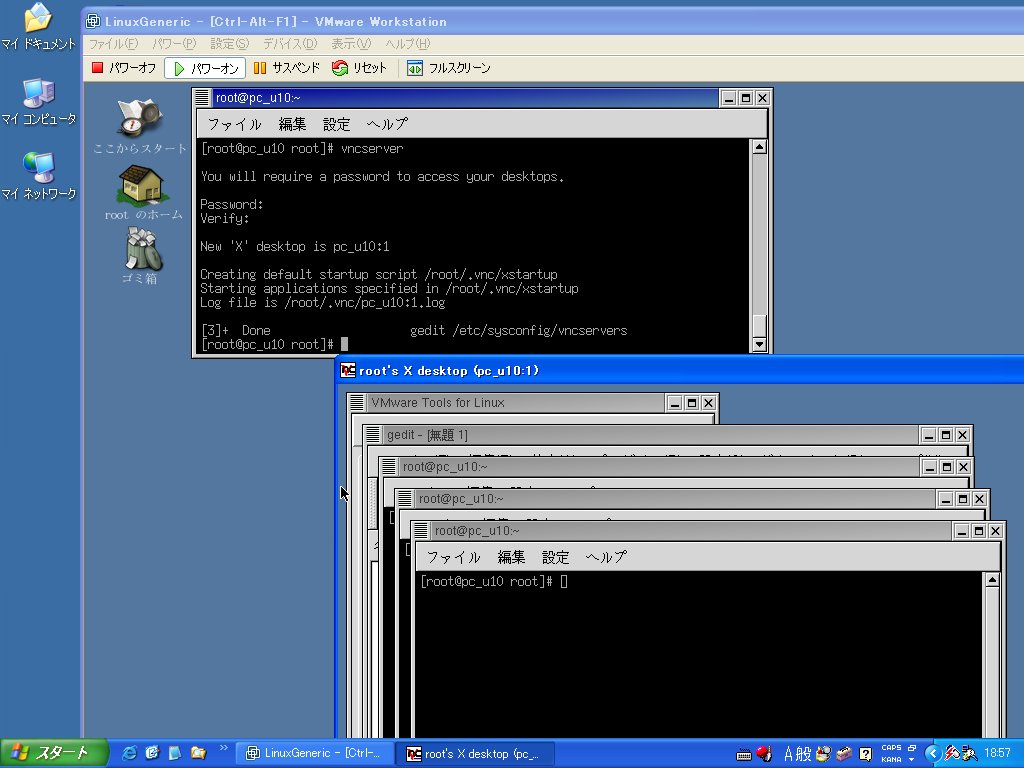Open ヘルプ menu in the vncserver terminal
The image size is (1024, 768).
(x=387, y=124)
